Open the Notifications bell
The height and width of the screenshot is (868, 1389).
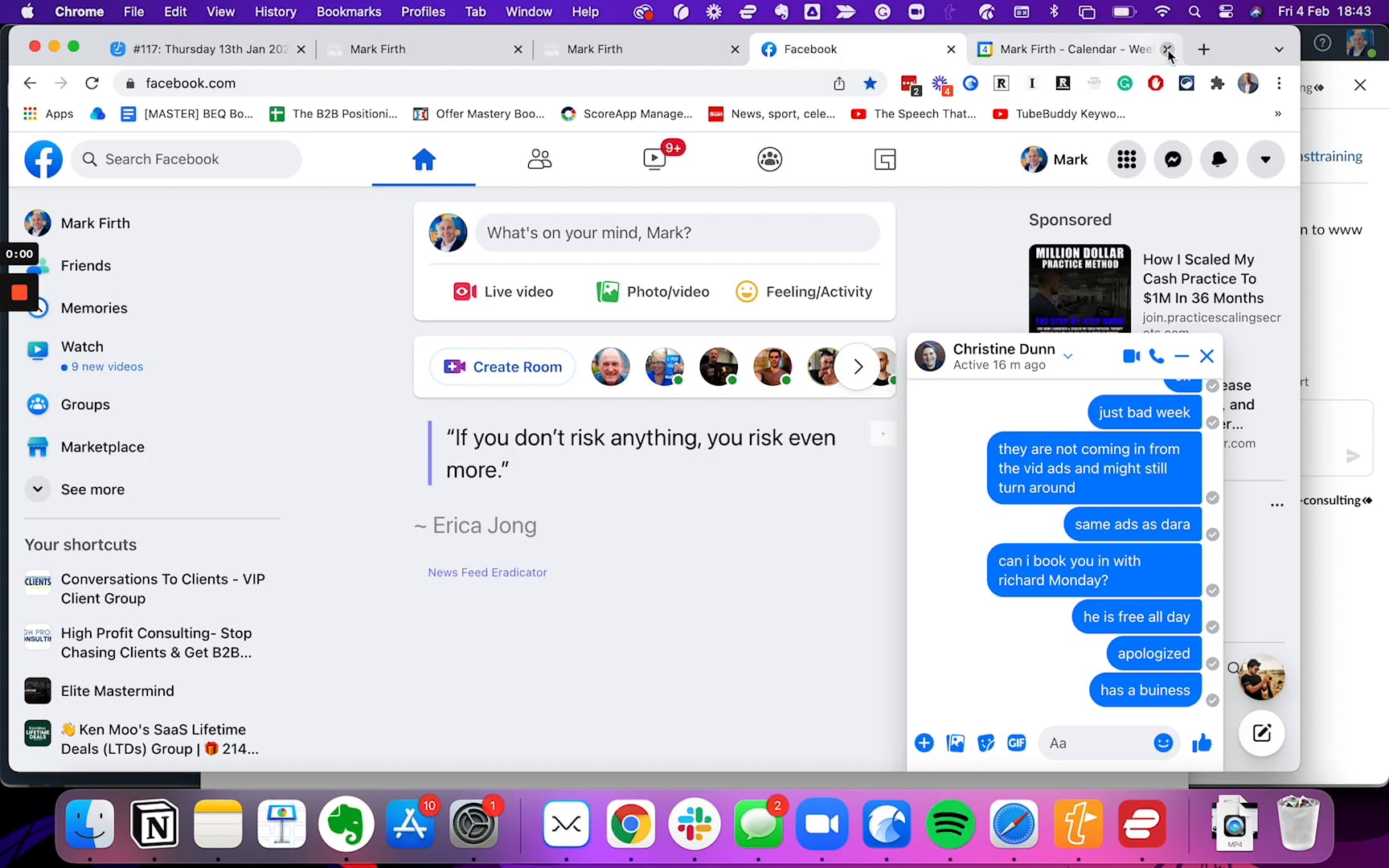pos(1219,159)
